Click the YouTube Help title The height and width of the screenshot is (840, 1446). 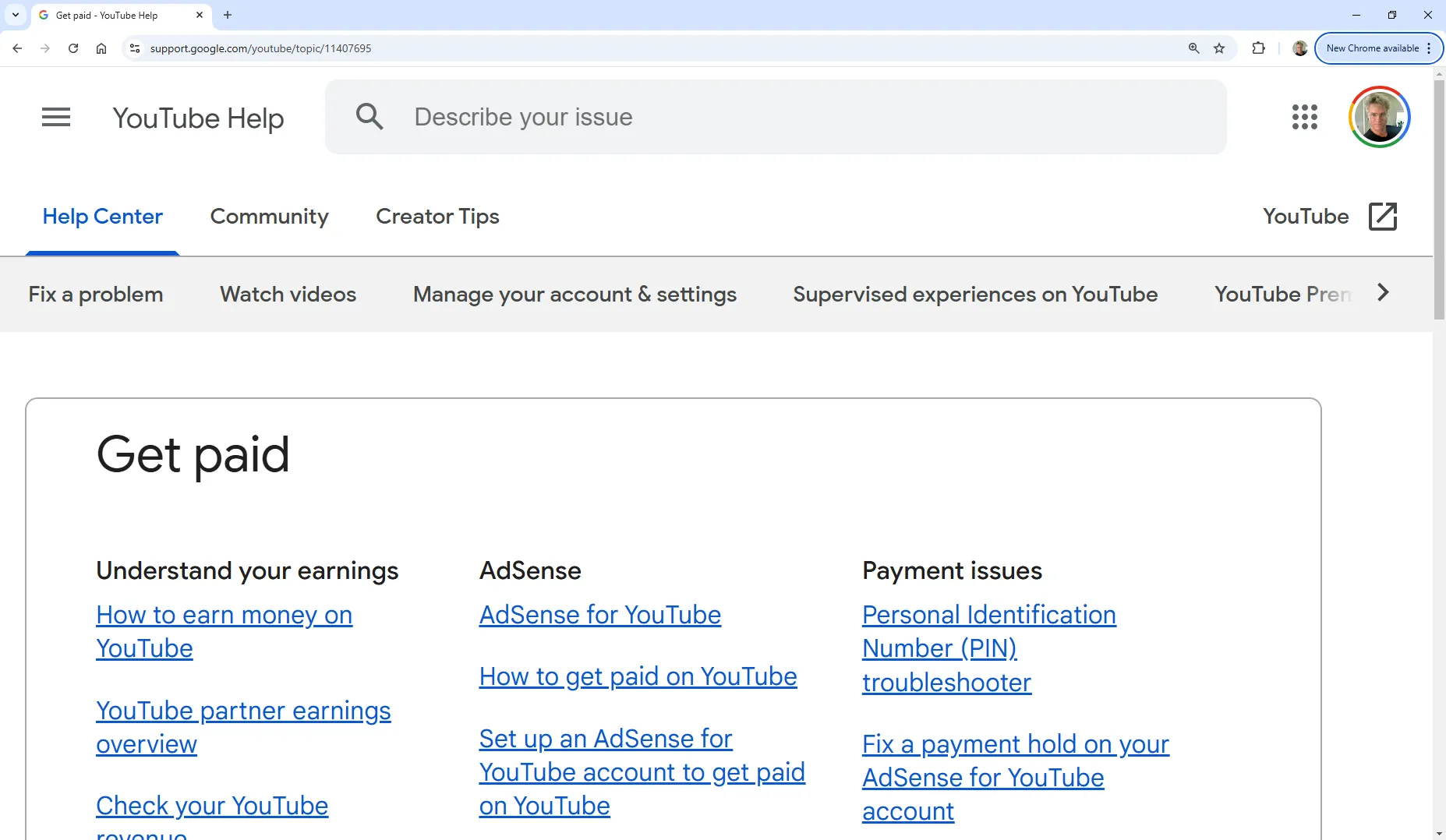pyautogui.click(x=198, y=118)
